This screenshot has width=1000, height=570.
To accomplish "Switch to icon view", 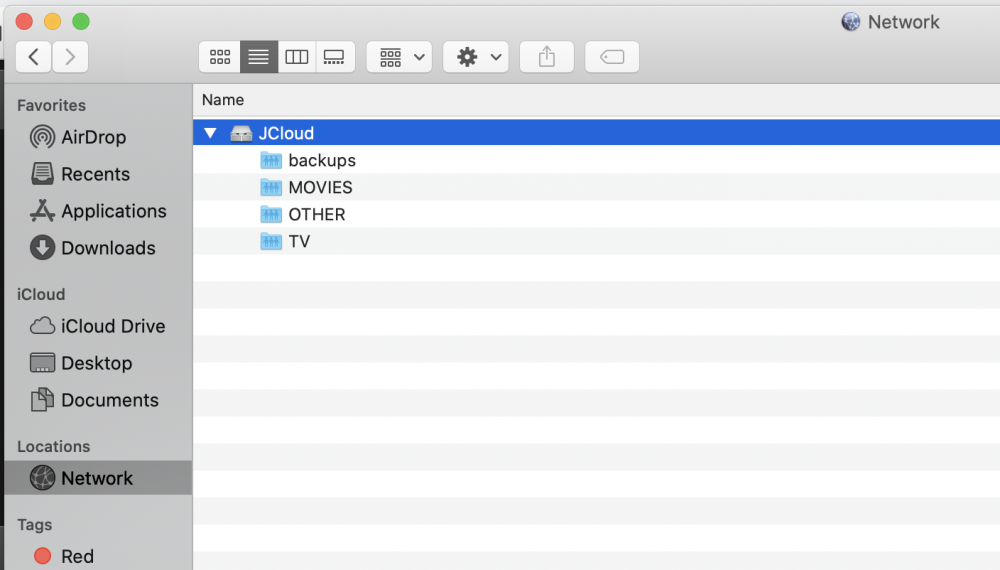I will tap(220, 57).
